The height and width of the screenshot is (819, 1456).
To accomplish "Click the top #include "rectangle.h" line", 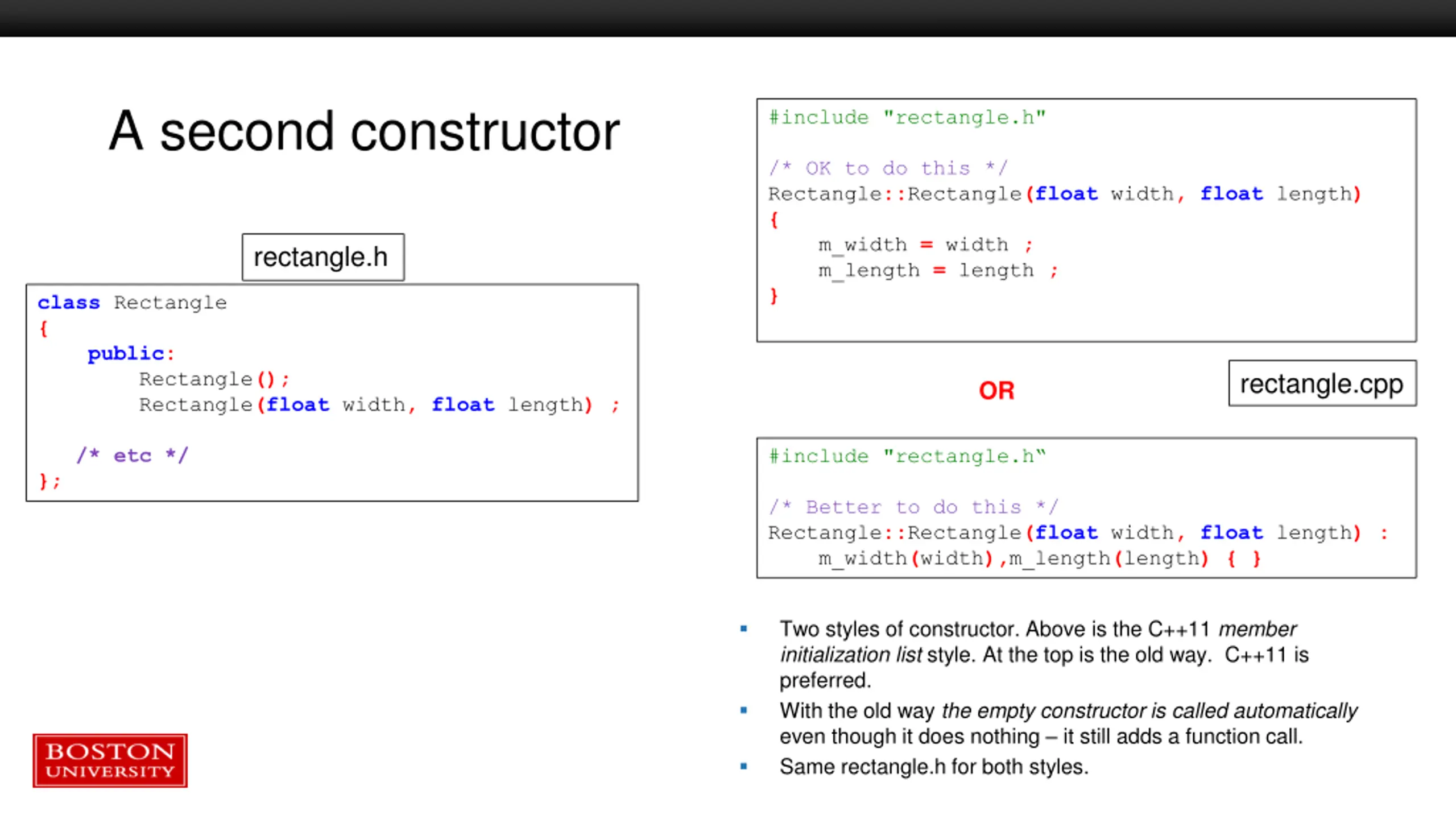I will click(x=907, y=118).
